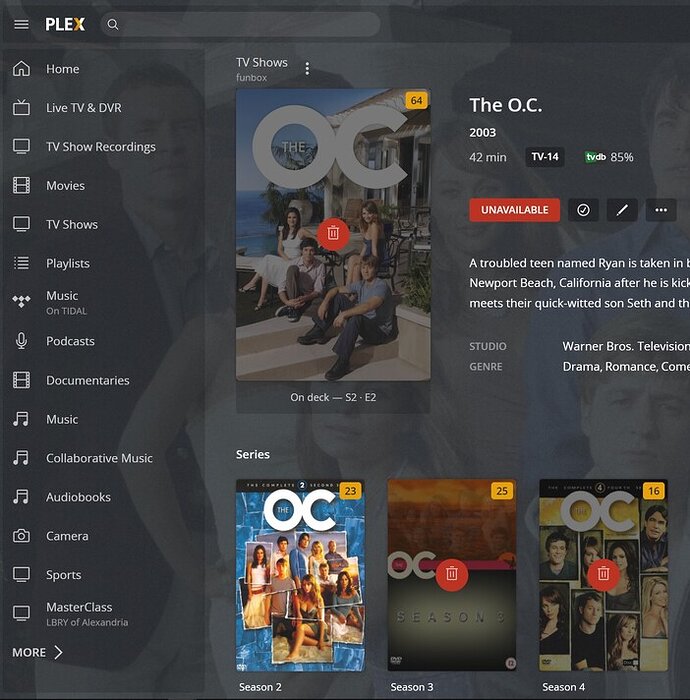This screenshot has height=700, width=690.
Task: Open Podcasts label
Action: [x=70, y=341]
